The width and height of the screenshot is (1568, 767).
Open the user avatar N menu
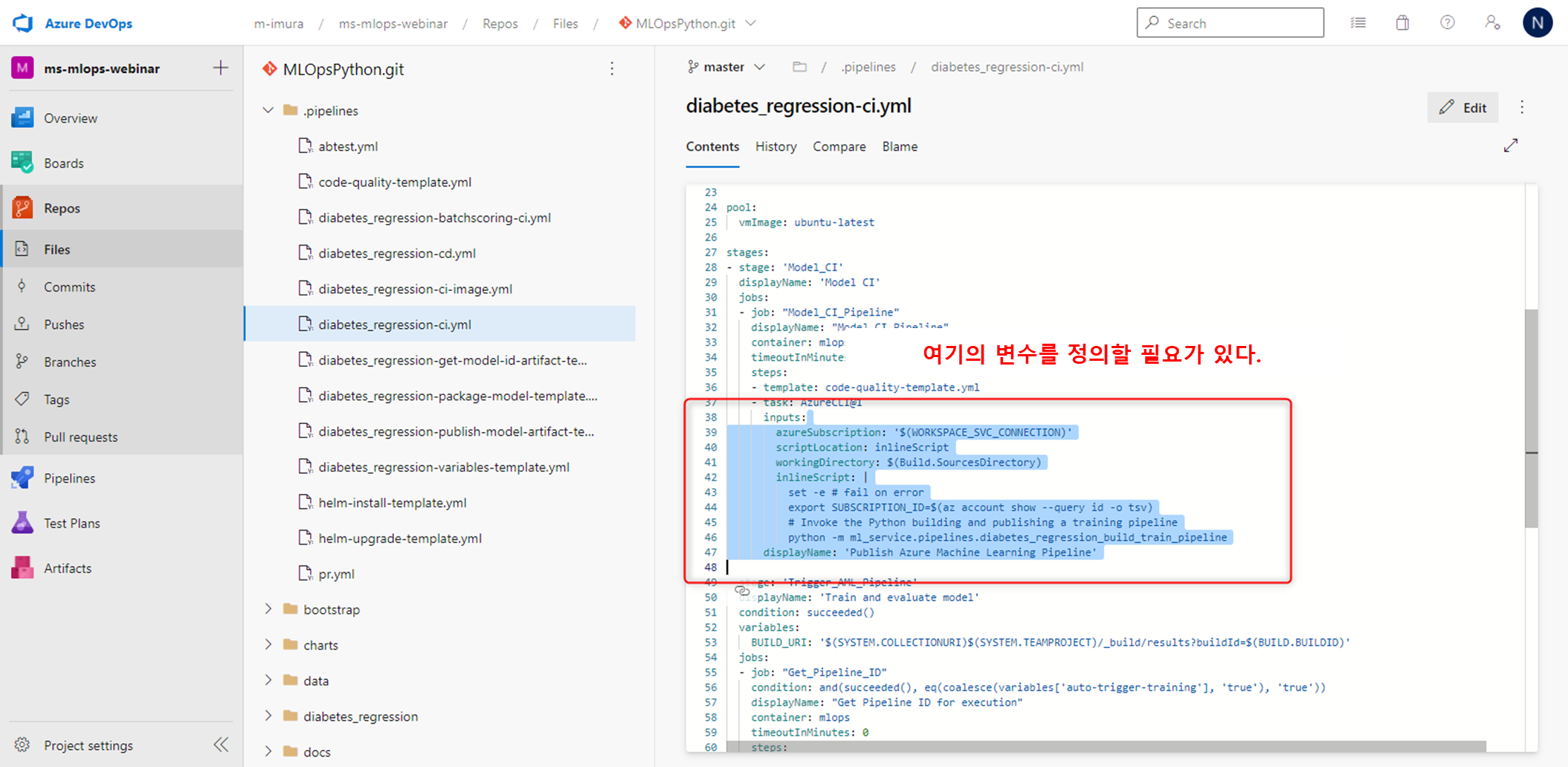coord(1538,23)
